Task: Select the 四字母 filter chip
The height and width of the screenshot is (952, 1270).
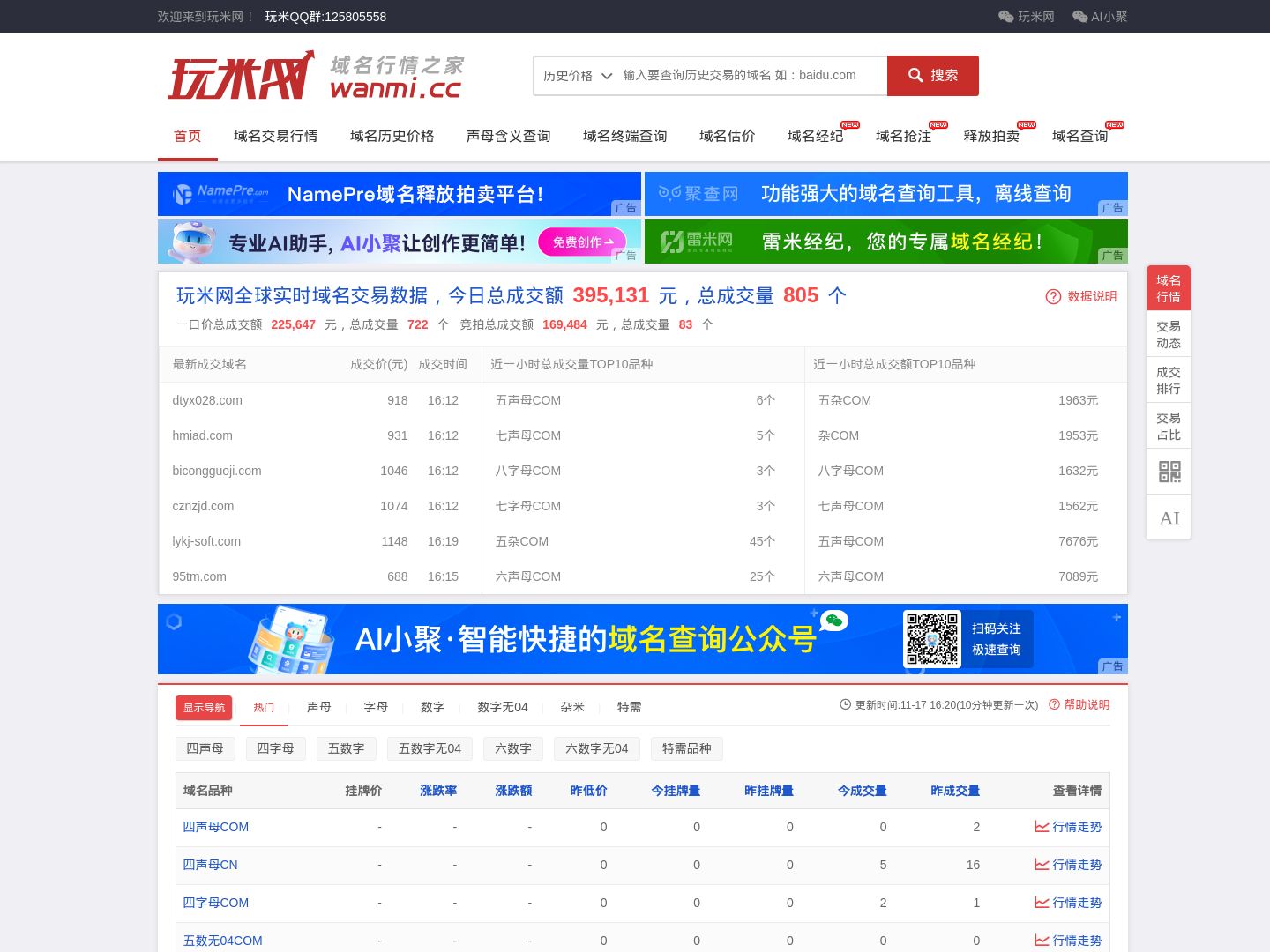Action: 276,748
